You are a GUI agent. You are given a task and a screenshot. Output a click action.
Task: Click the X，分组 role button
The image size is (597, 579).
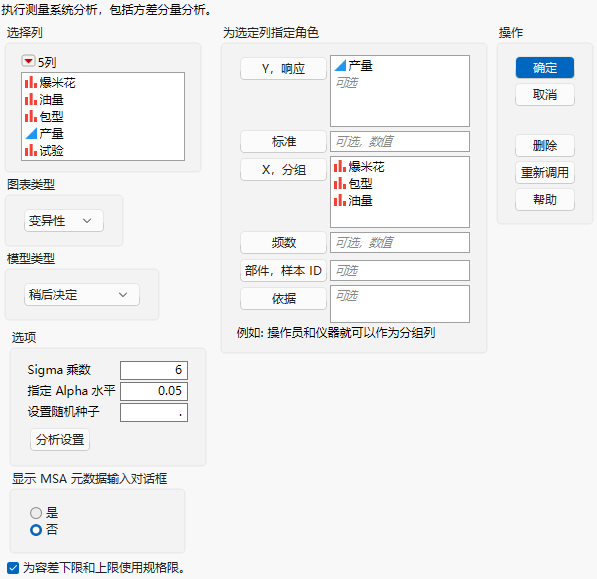283,169
